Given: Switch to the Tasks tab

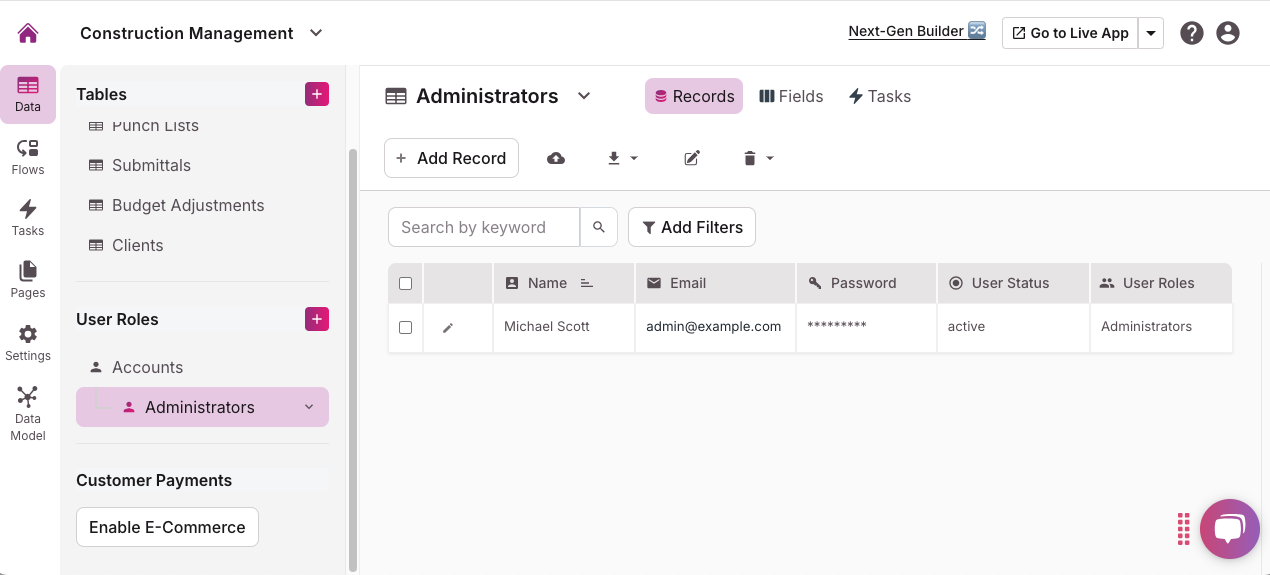Looking at the screenshot, I should click(879, 96).
